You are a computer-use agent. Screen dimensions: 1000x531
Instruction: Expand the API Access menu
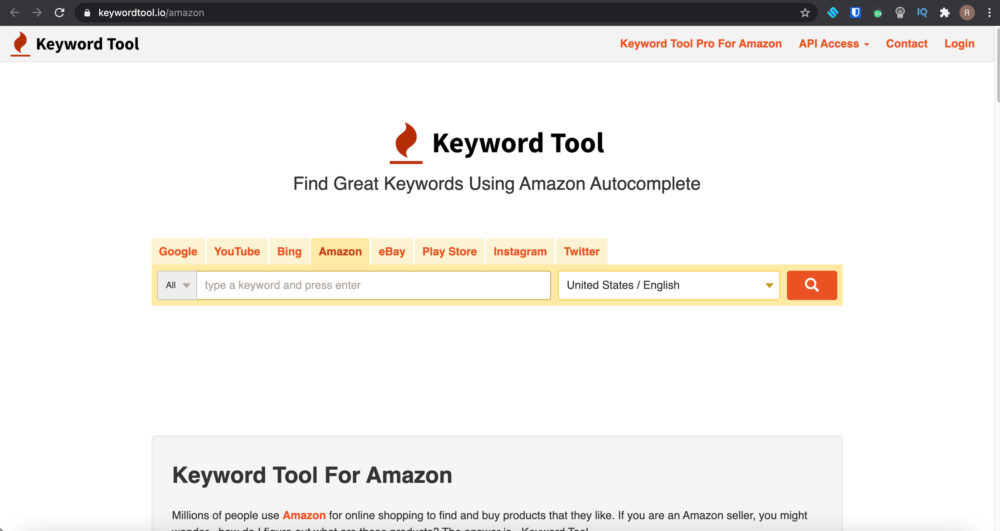834,44
